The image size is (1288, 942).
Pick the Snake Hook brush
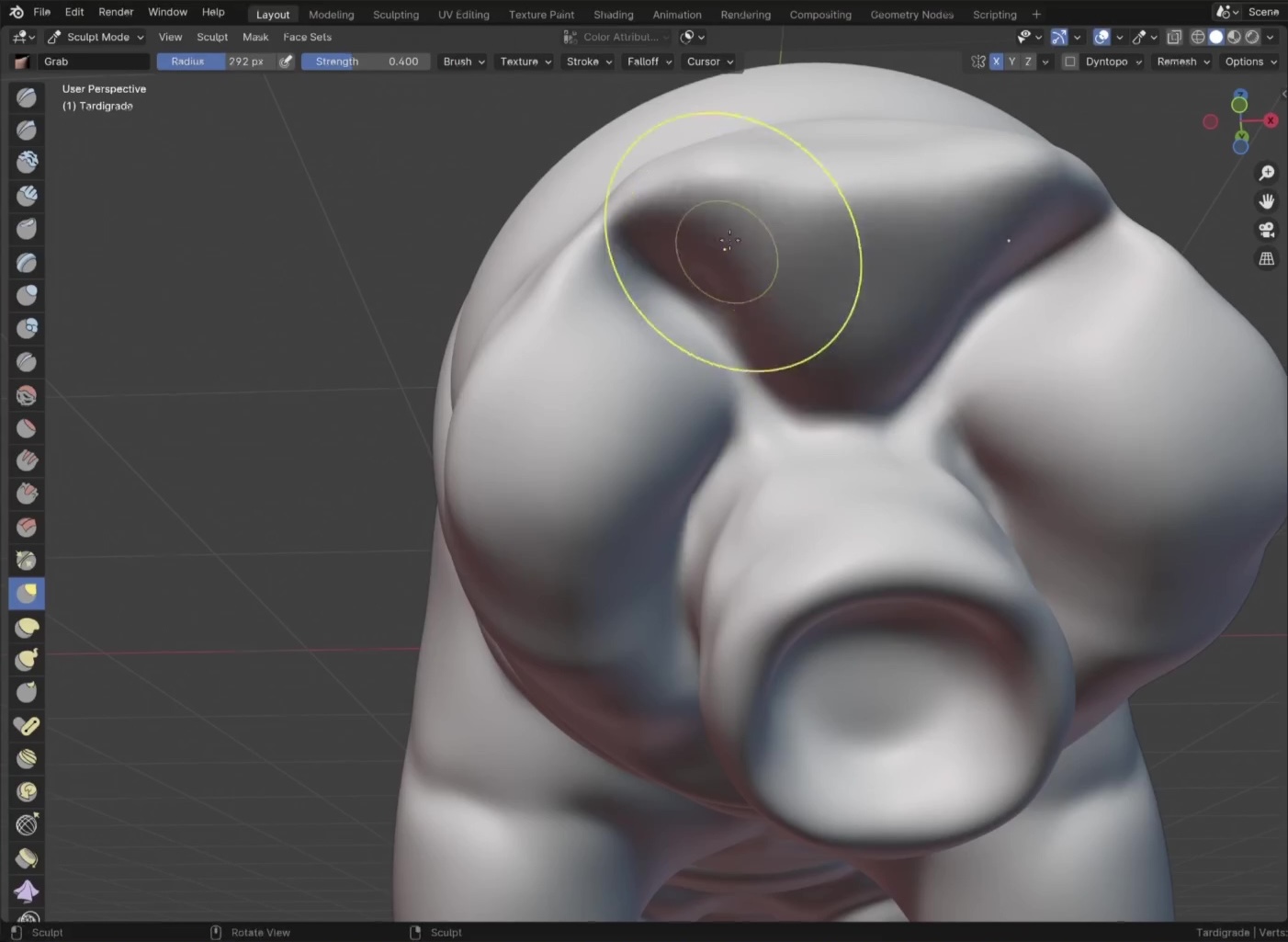click(27, 660)
